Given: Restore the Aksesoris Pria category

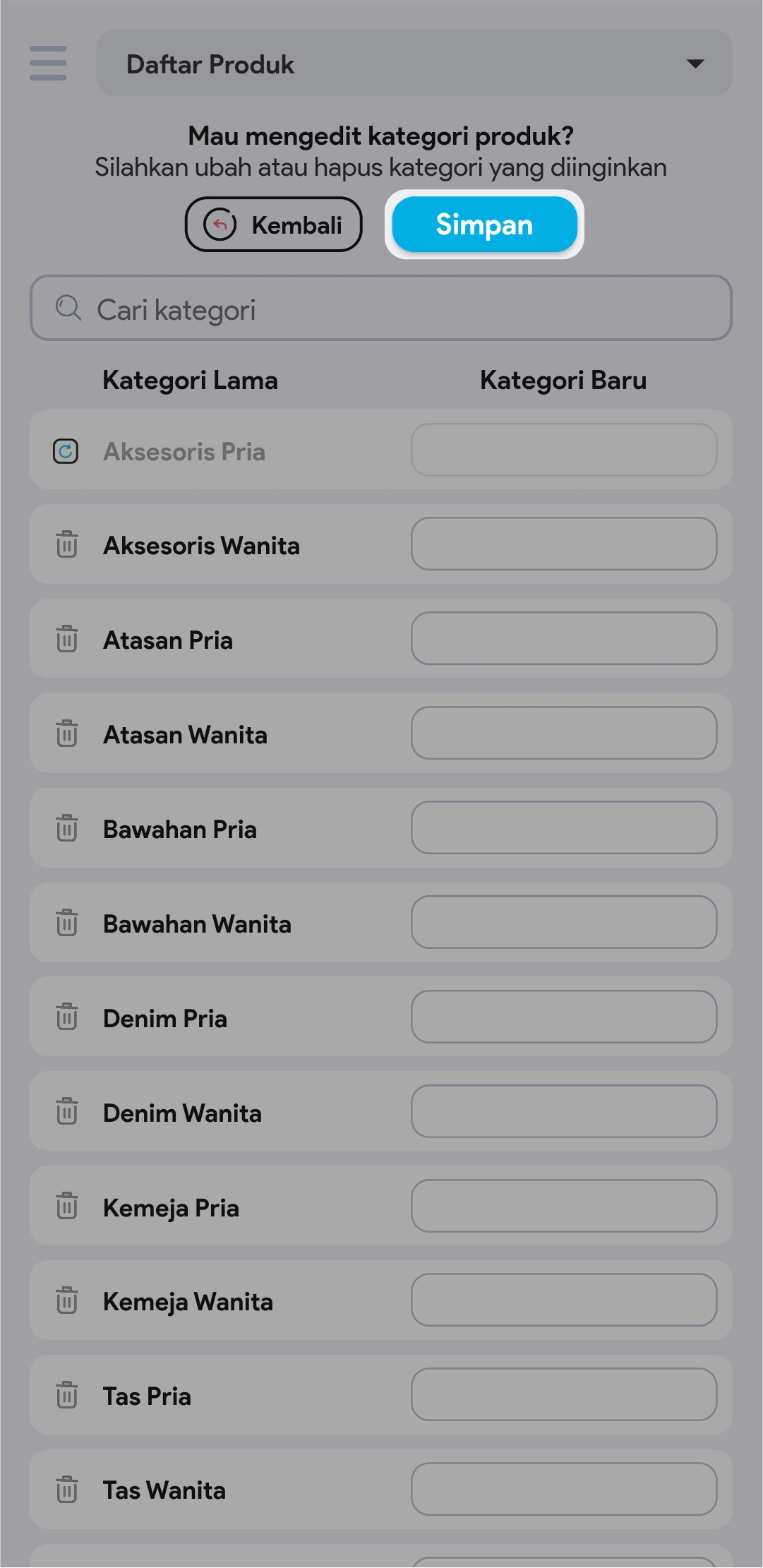Looking at the screenshot, I should tap(66, 451).
